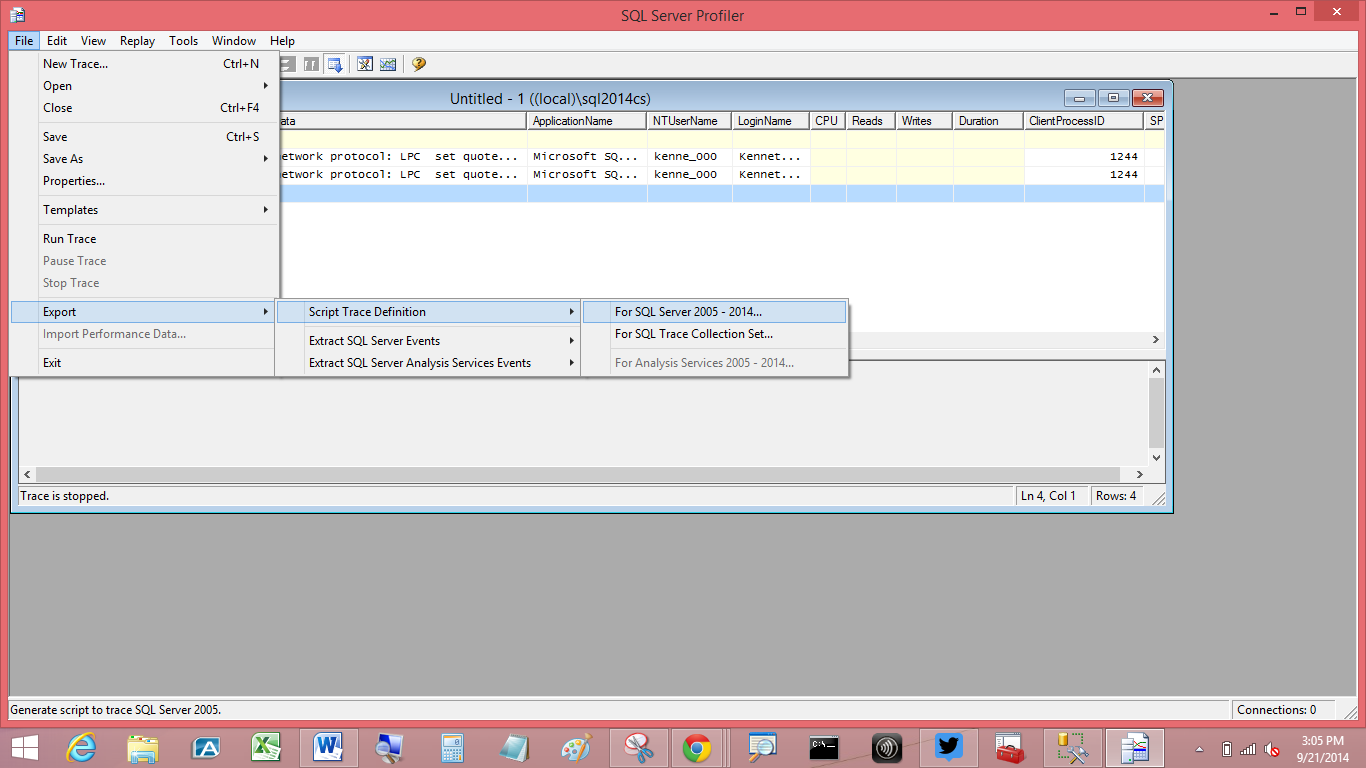
Task: Switch to Google Chrome on the taskbar
Action: click(x=698, y=747)
